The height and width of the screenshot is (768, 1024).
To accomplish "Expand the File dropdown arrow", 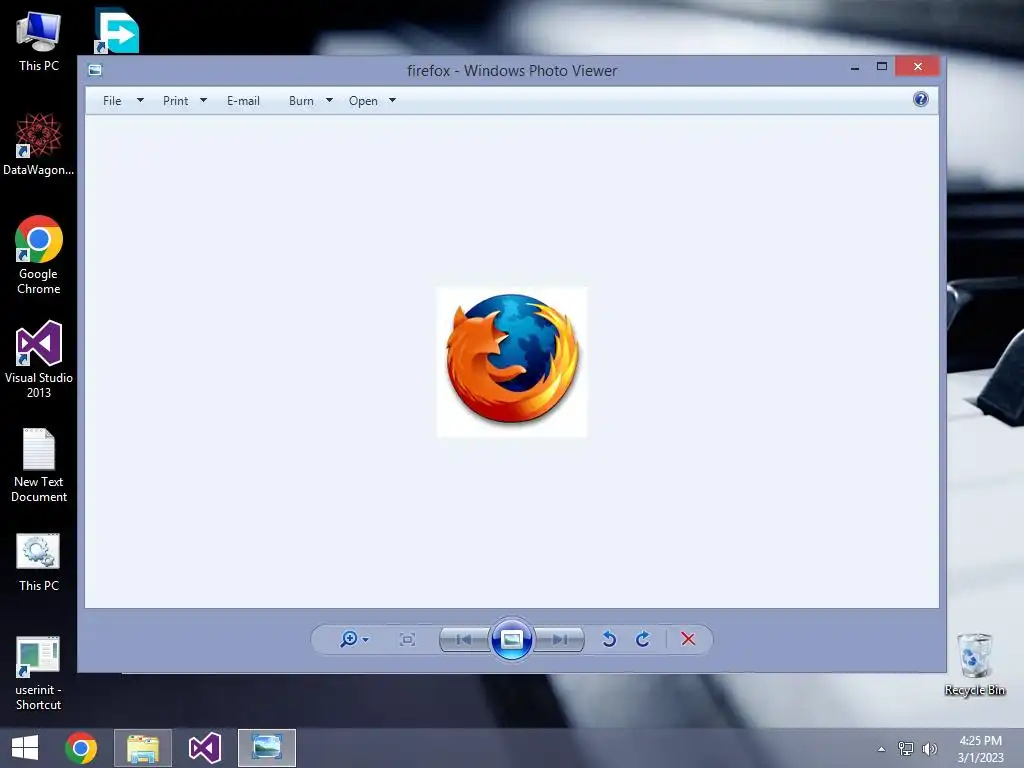I will pyautogui.click(x=140, y=101).
